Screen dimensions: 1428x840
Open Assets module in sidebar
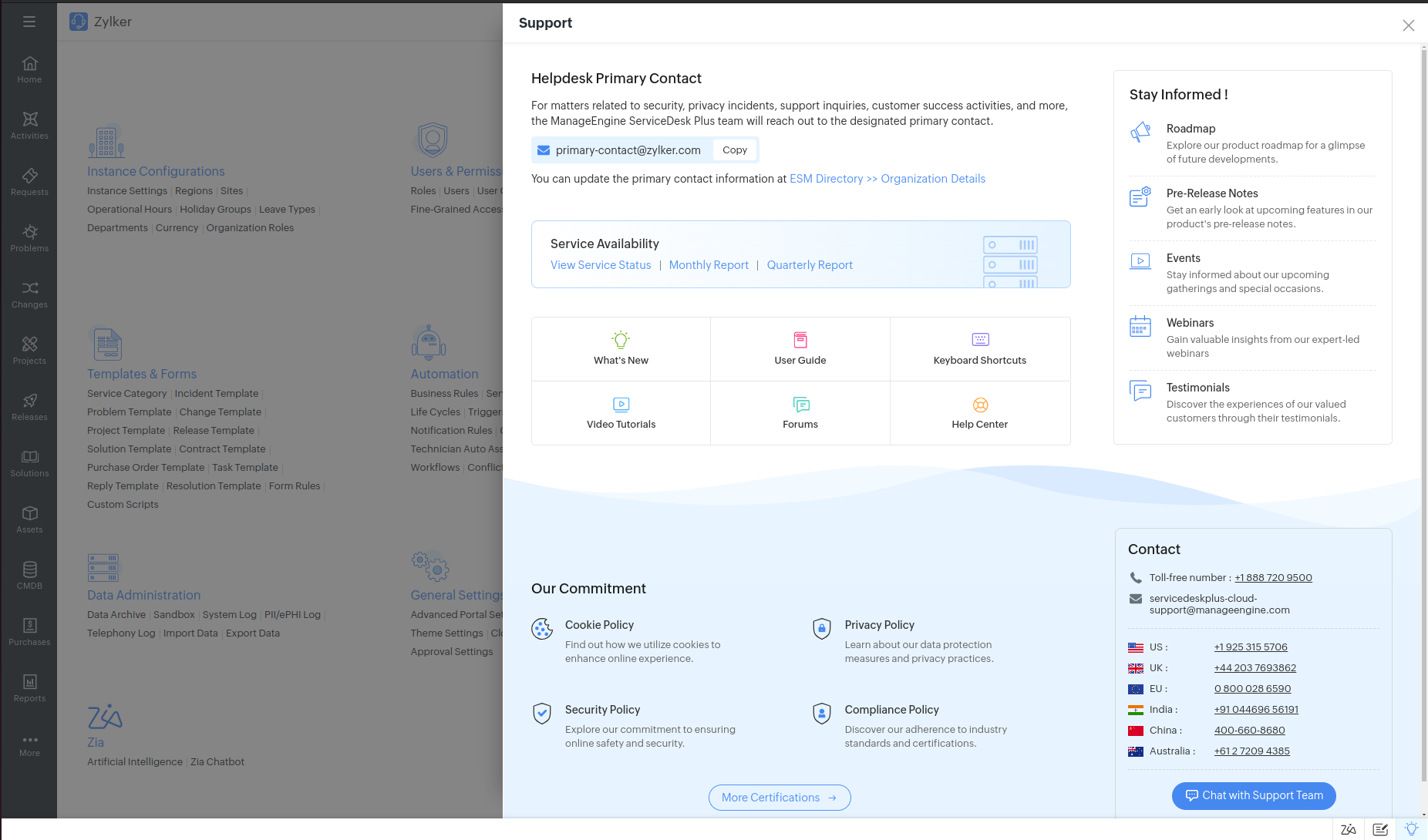[29, 519]
